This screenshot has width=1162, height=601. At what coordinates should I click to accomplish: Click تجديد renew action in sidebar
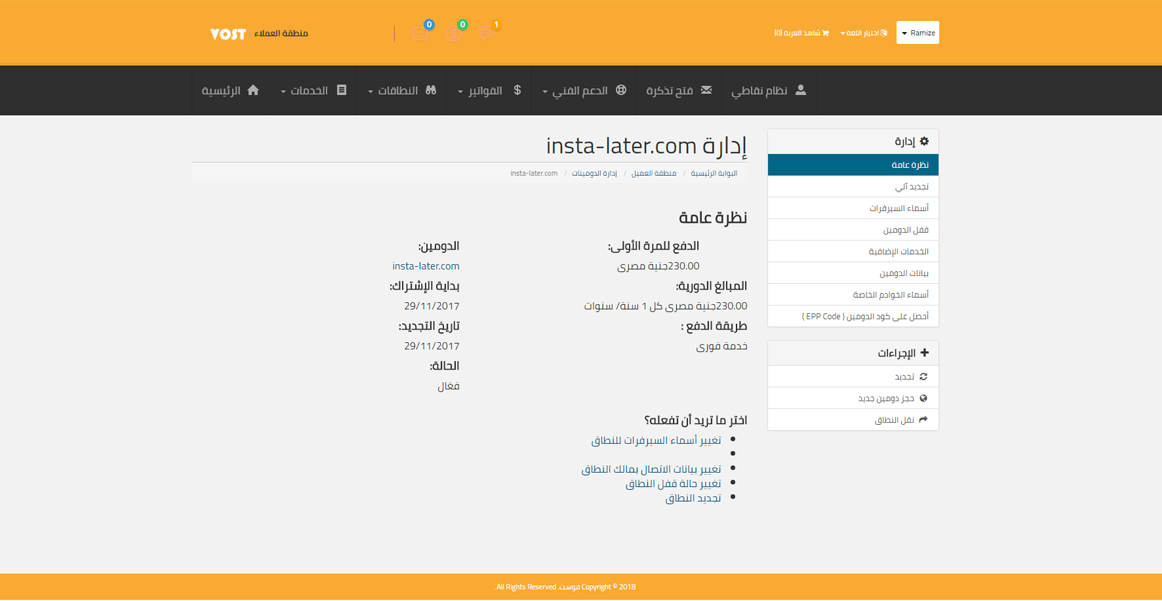click(853, 376)
